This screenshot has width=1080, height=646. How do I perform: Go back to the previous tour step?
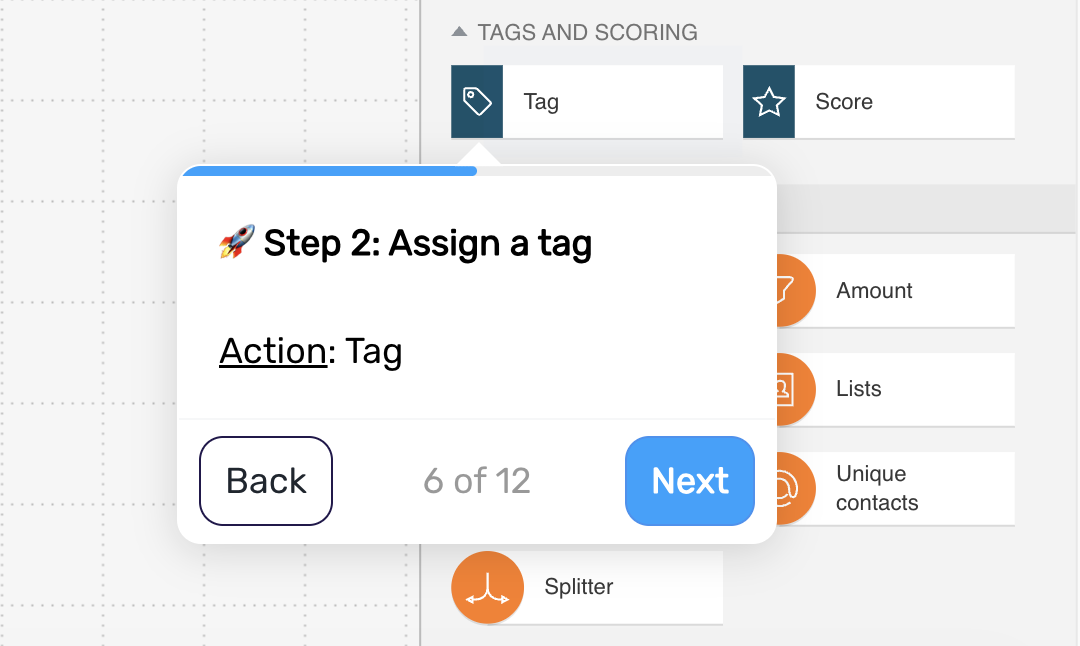click(x=266, y=481)
